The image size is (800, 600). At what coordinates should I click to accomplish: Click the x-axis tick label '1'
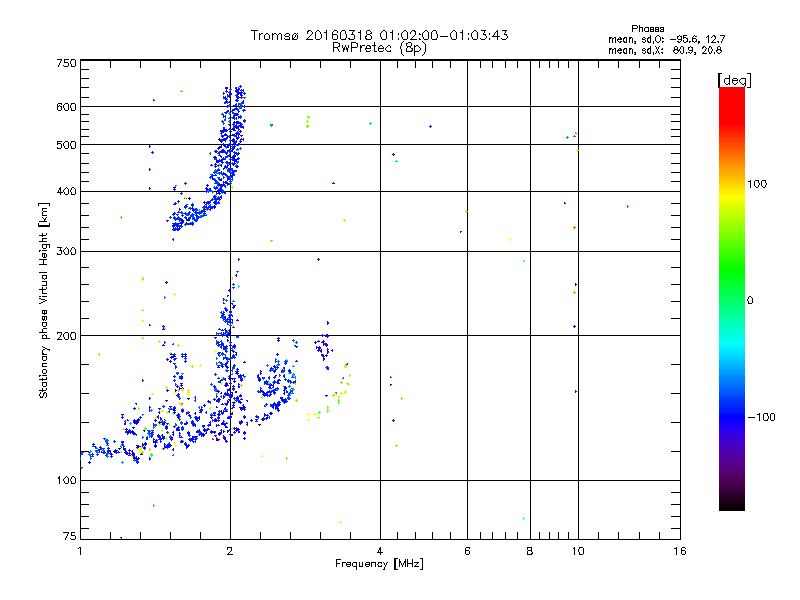pyautogui.click(x=80, y=551)
